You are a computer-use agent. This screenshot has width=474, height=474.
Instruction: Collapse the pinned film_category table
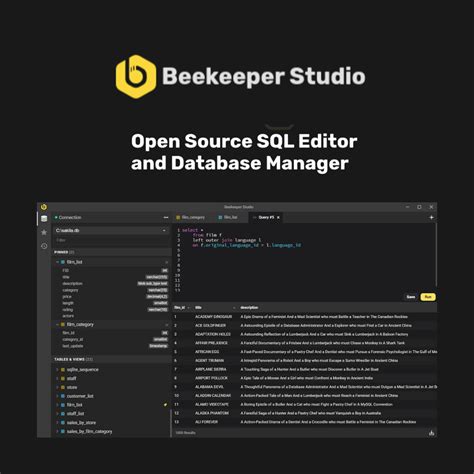tap(57, 324)
